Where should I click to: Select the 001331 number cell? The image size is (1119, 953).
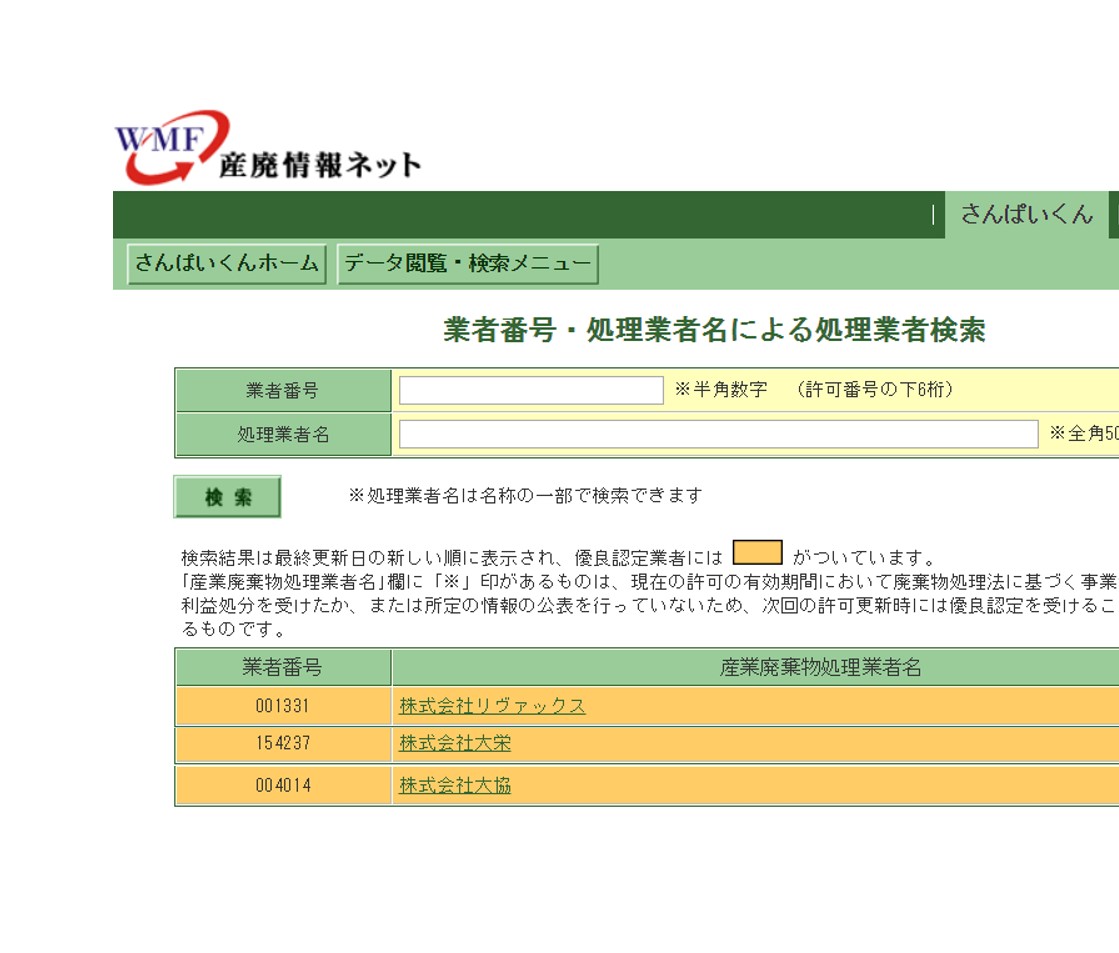click(283, 706)
